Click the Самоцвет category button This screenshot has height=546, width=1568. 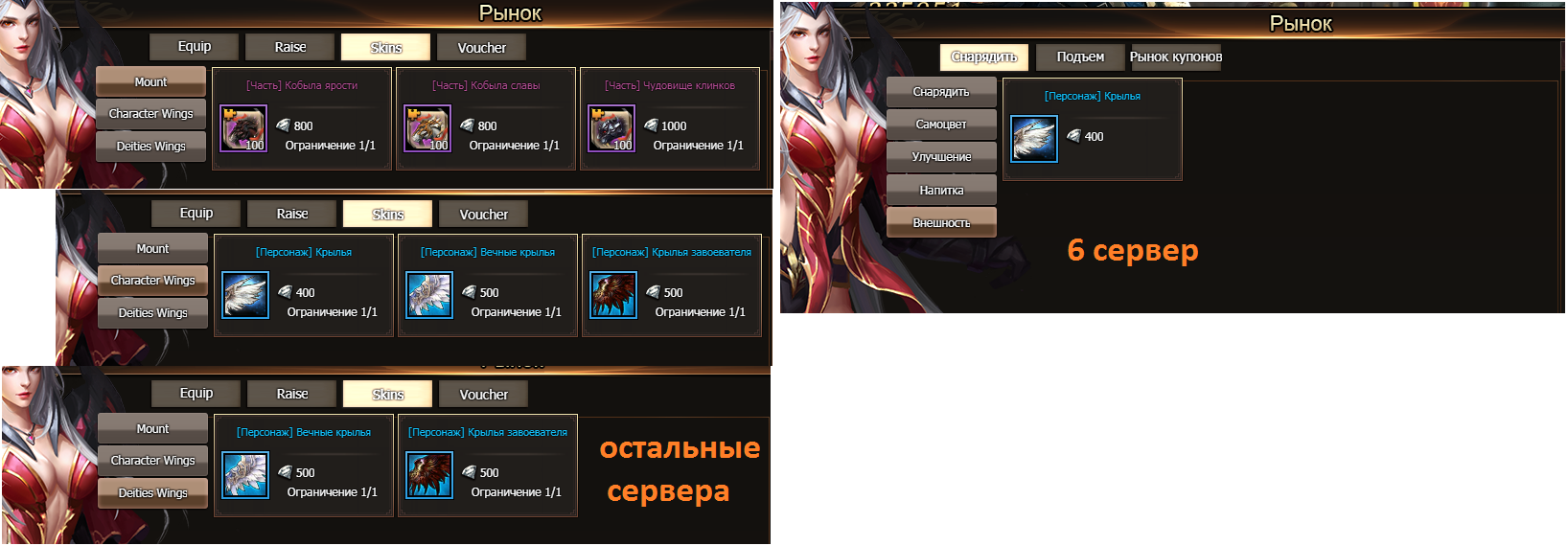(941, 125)
